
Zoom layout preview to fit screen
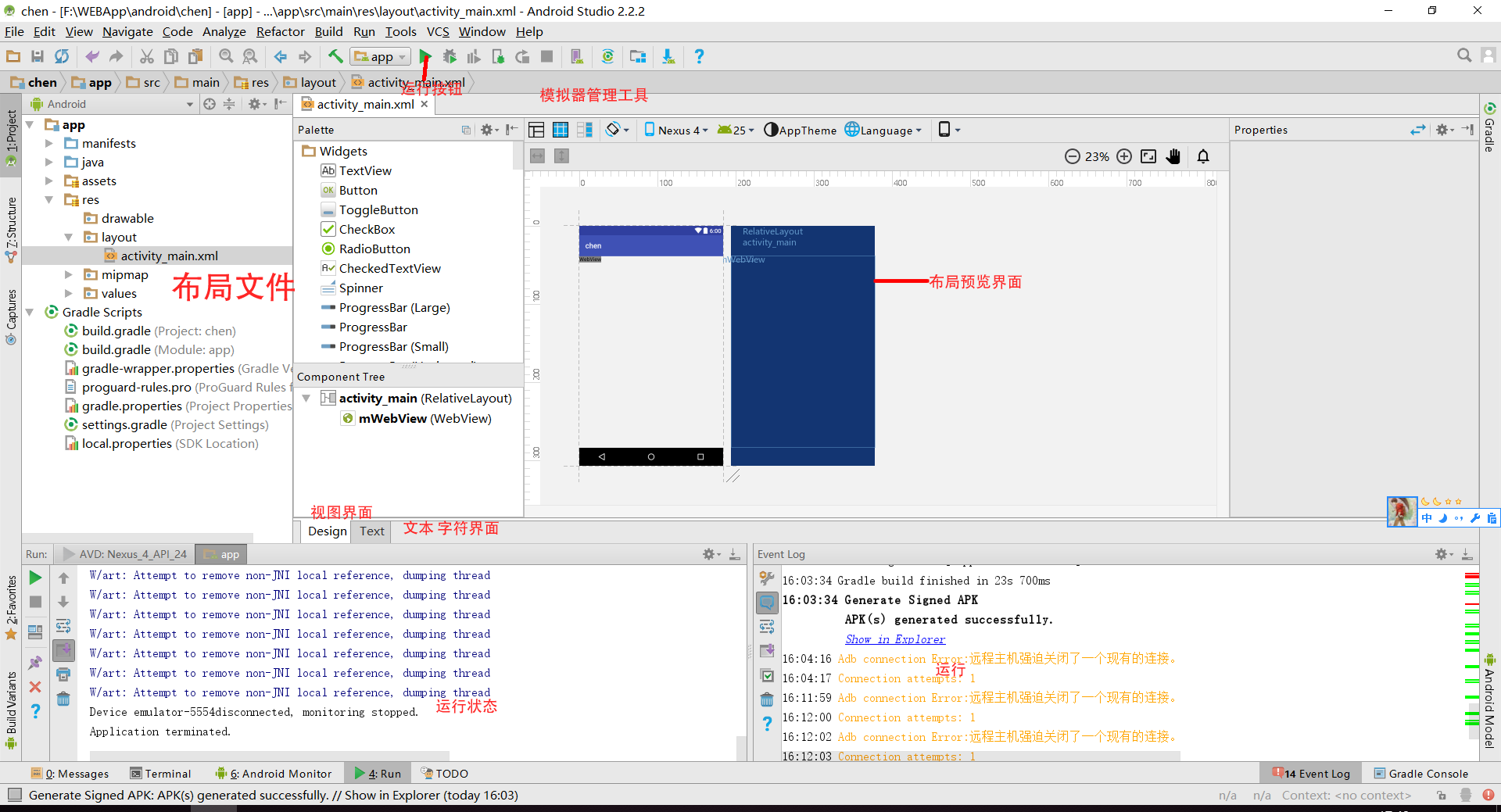(x=1148, y=156)
